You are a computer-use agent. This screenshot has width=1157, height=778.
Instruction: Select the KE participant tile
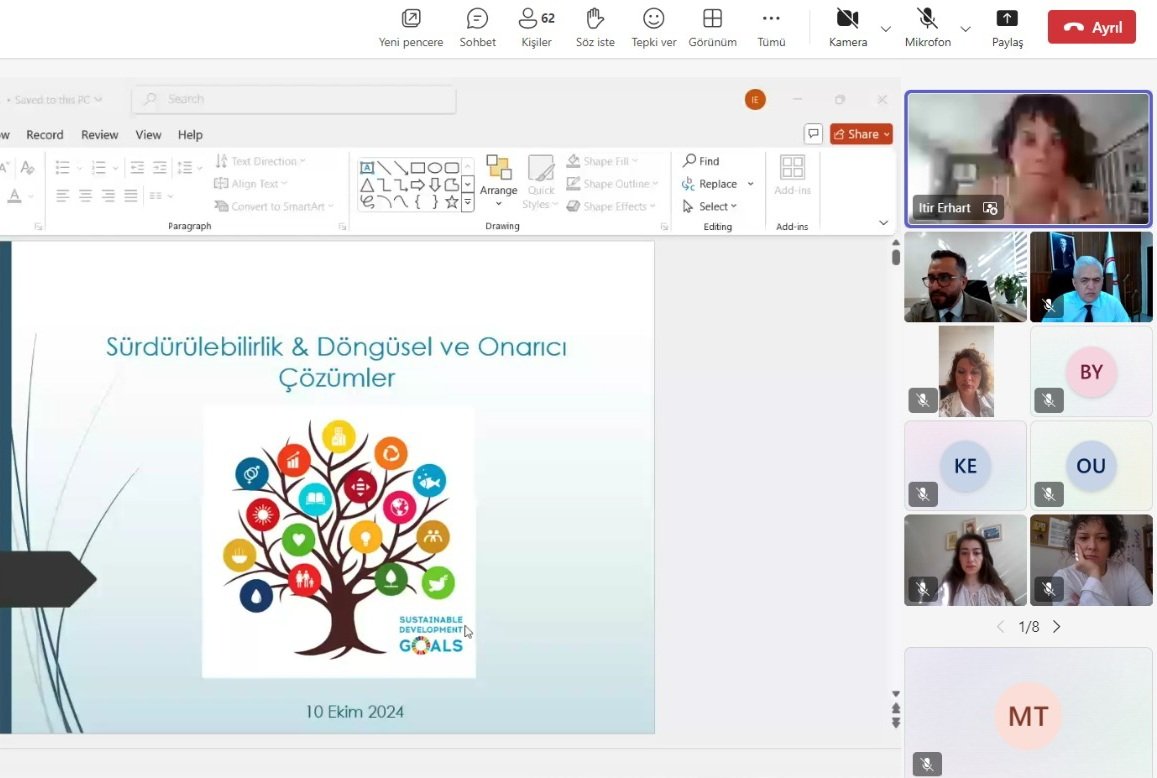coord(965,465)
